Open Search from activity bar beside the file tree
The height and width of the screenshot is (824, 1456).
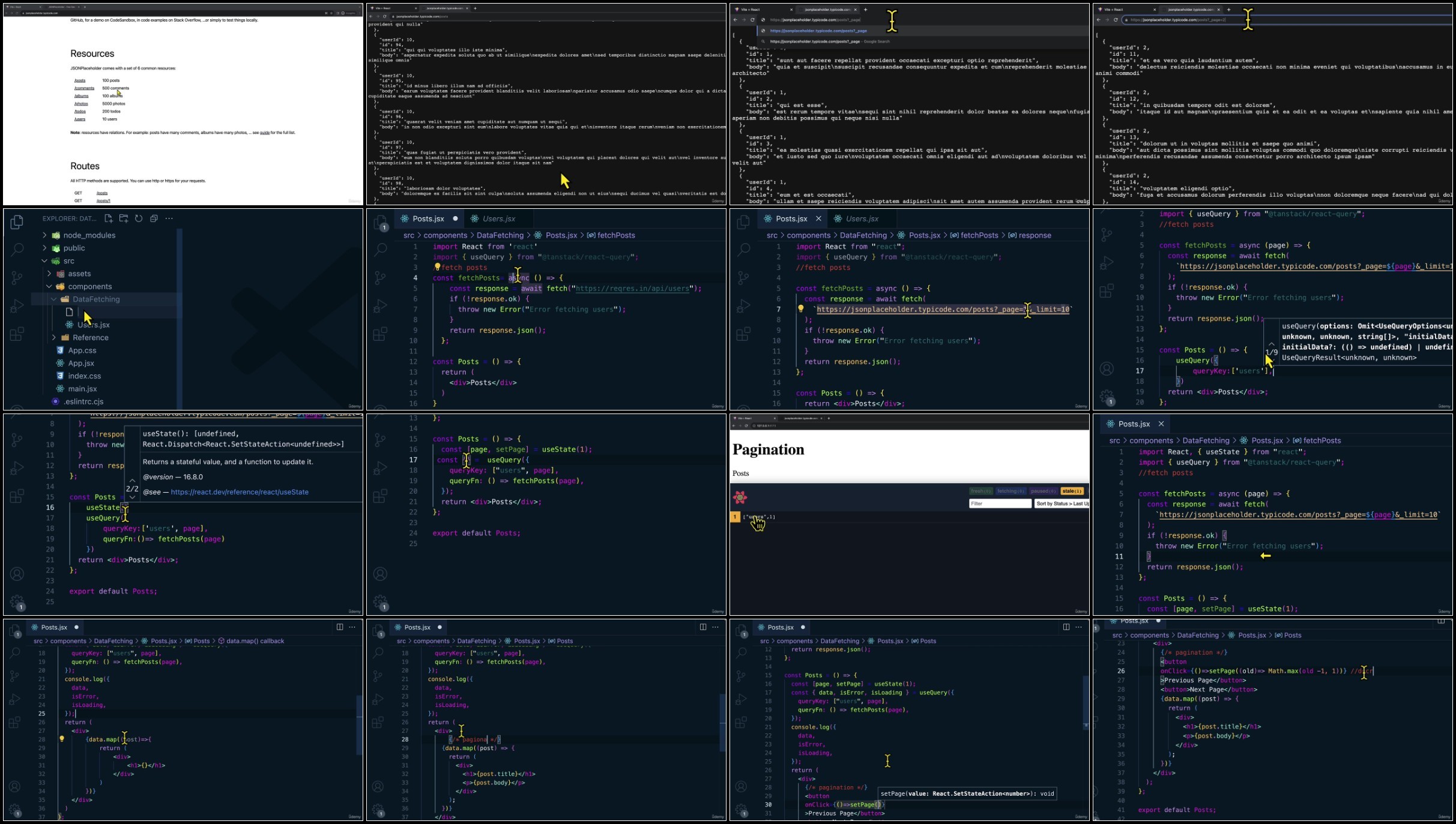coord(17,248)
